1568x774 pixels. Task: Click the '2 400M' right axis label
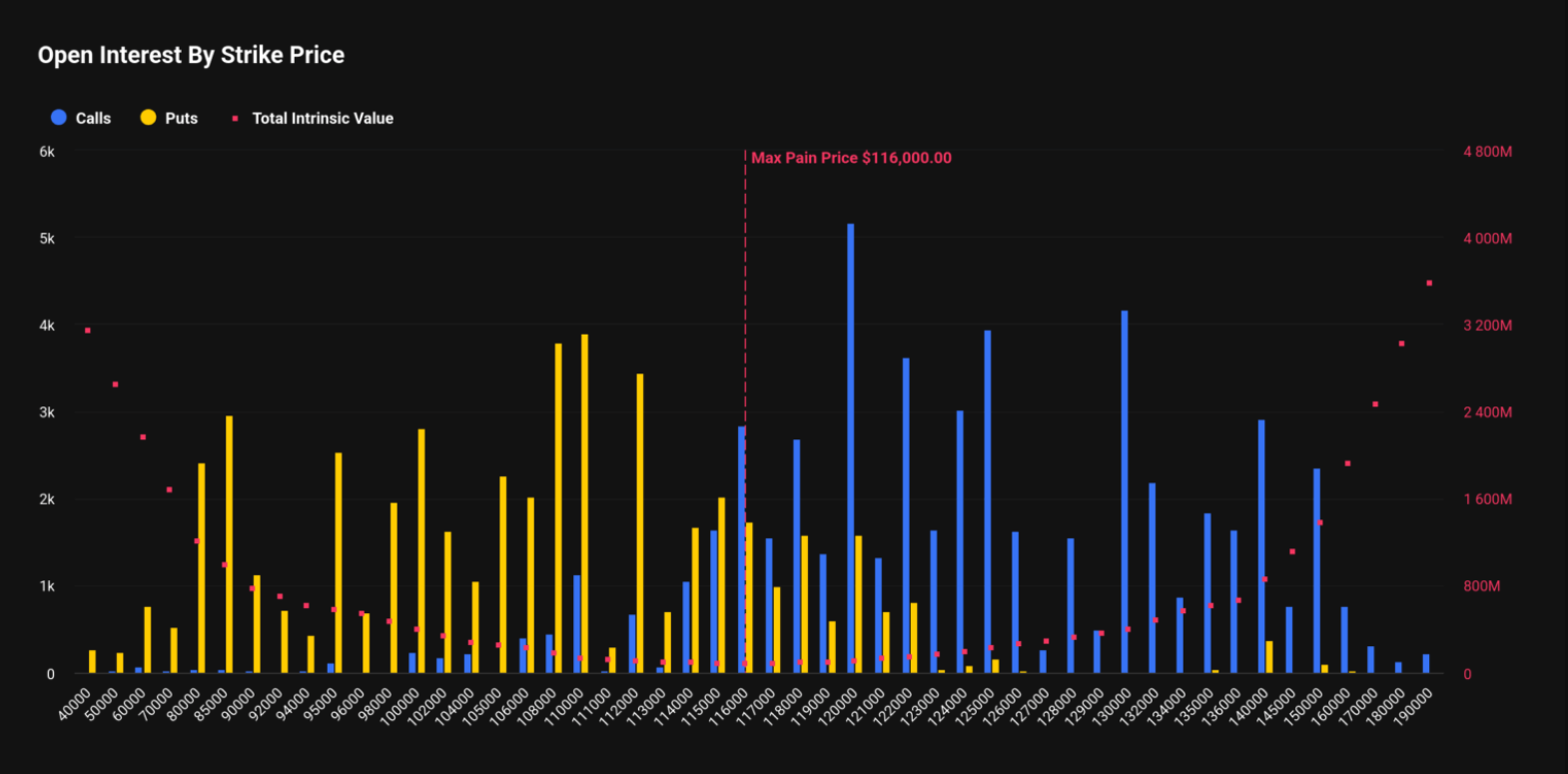coord(1488,412)
